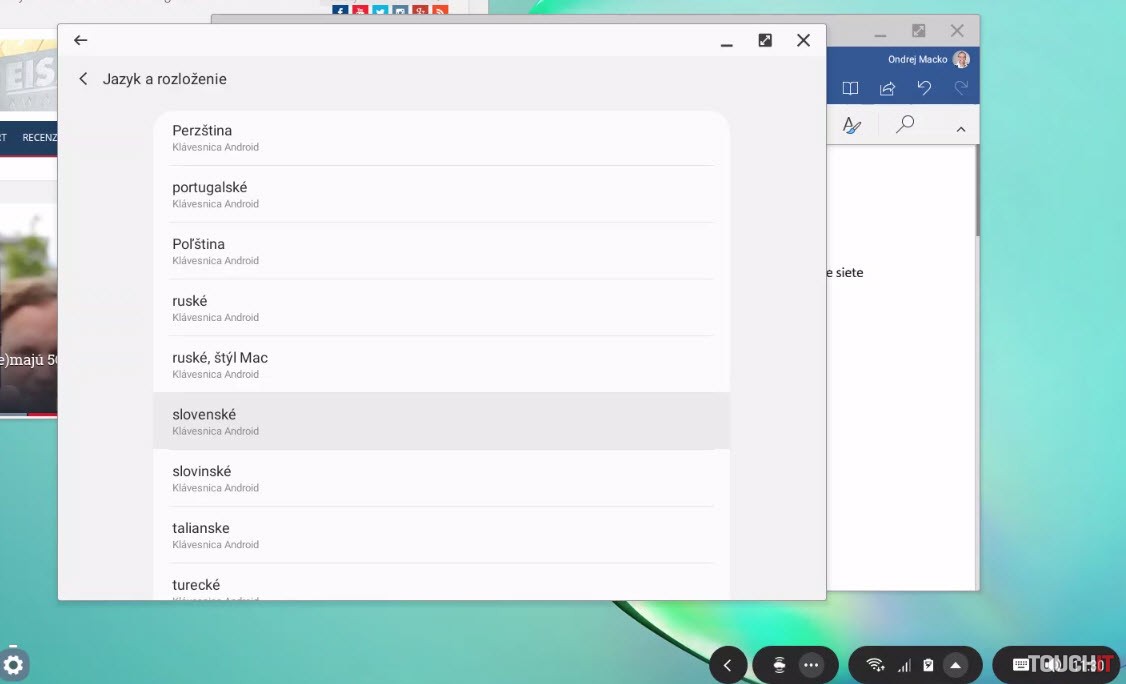Expand the system tray up arrow
The height and width of the screenshot is (684, 1126).
[x=955, y=665]
